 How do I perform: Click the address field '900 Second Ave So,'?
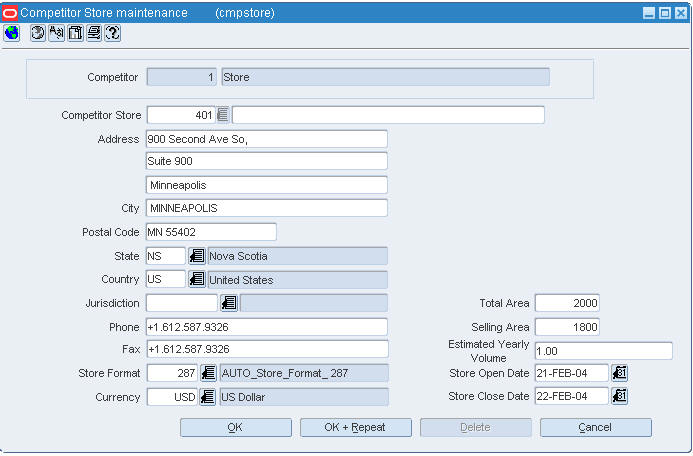[x=267, y=139]
